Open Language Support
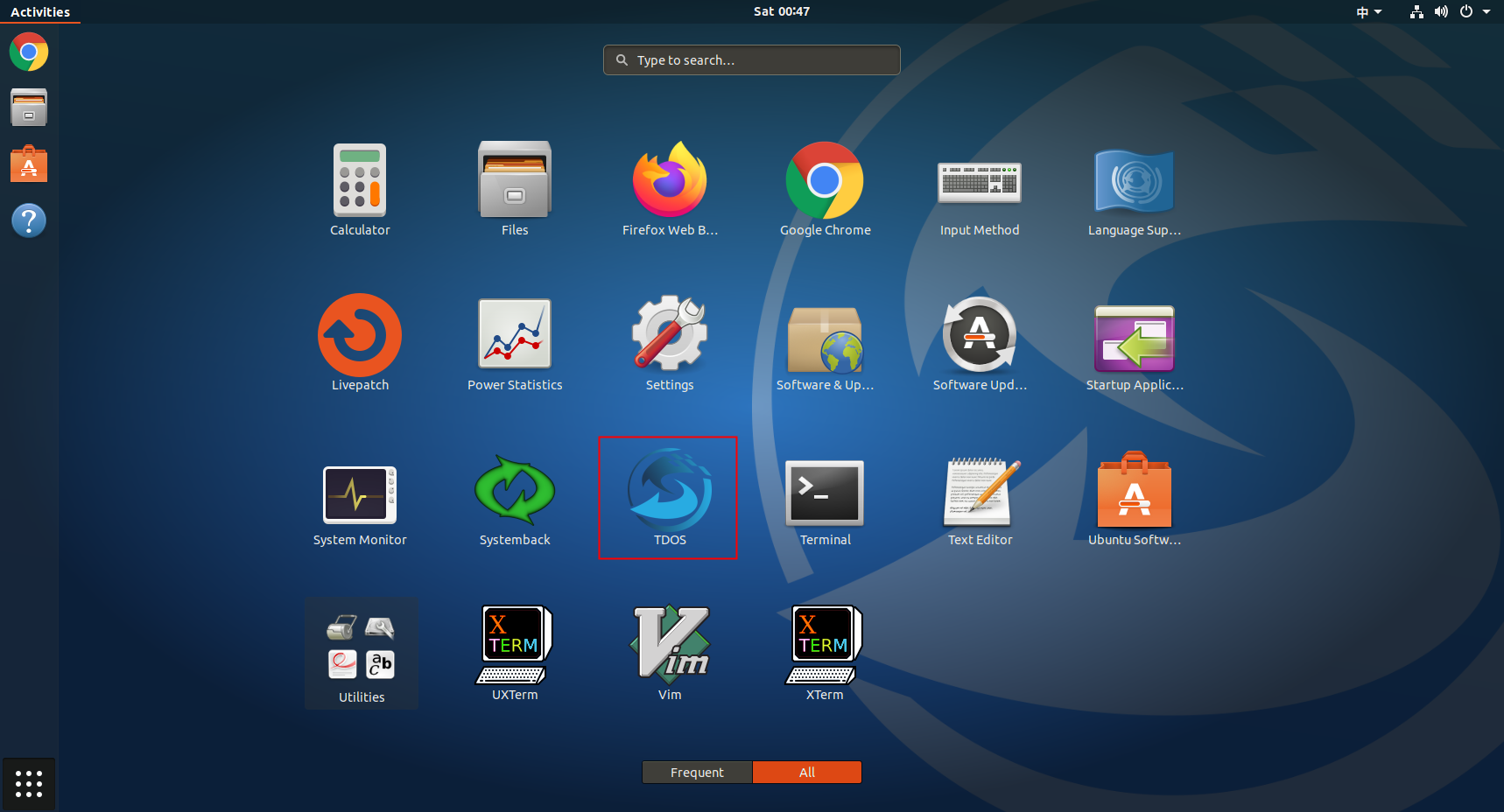Image resolution: width=1504 pixels, height=812 pixels. pos(1135,190)
